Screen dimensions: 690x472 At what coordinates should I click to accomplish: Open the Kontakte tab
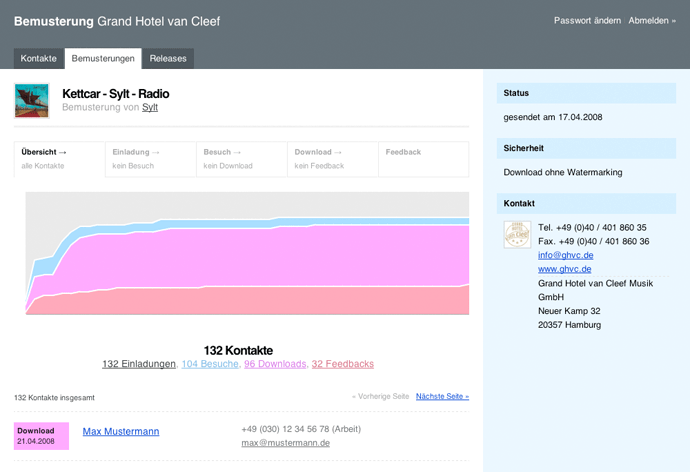[39, 59]
